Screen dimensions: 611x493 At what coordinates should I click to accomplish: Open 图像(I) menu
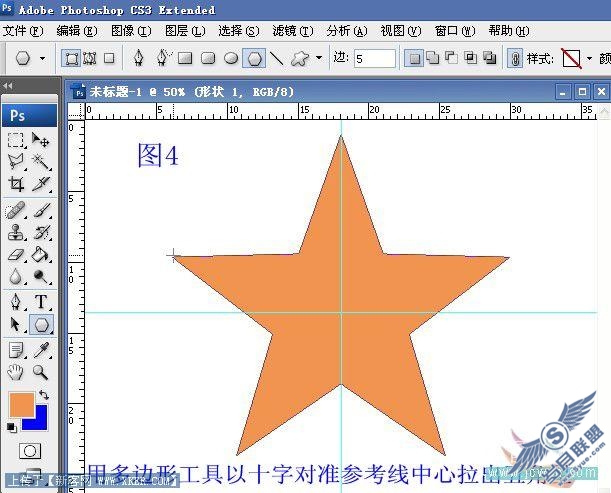click(x=131, y=31)
